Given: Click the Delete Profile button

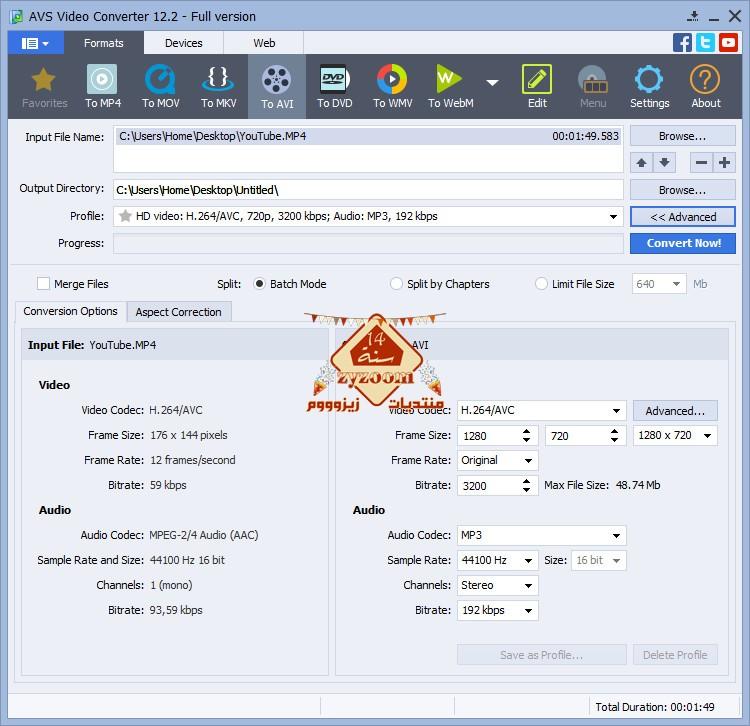Looking at the screenshot, I should [675, 655].
